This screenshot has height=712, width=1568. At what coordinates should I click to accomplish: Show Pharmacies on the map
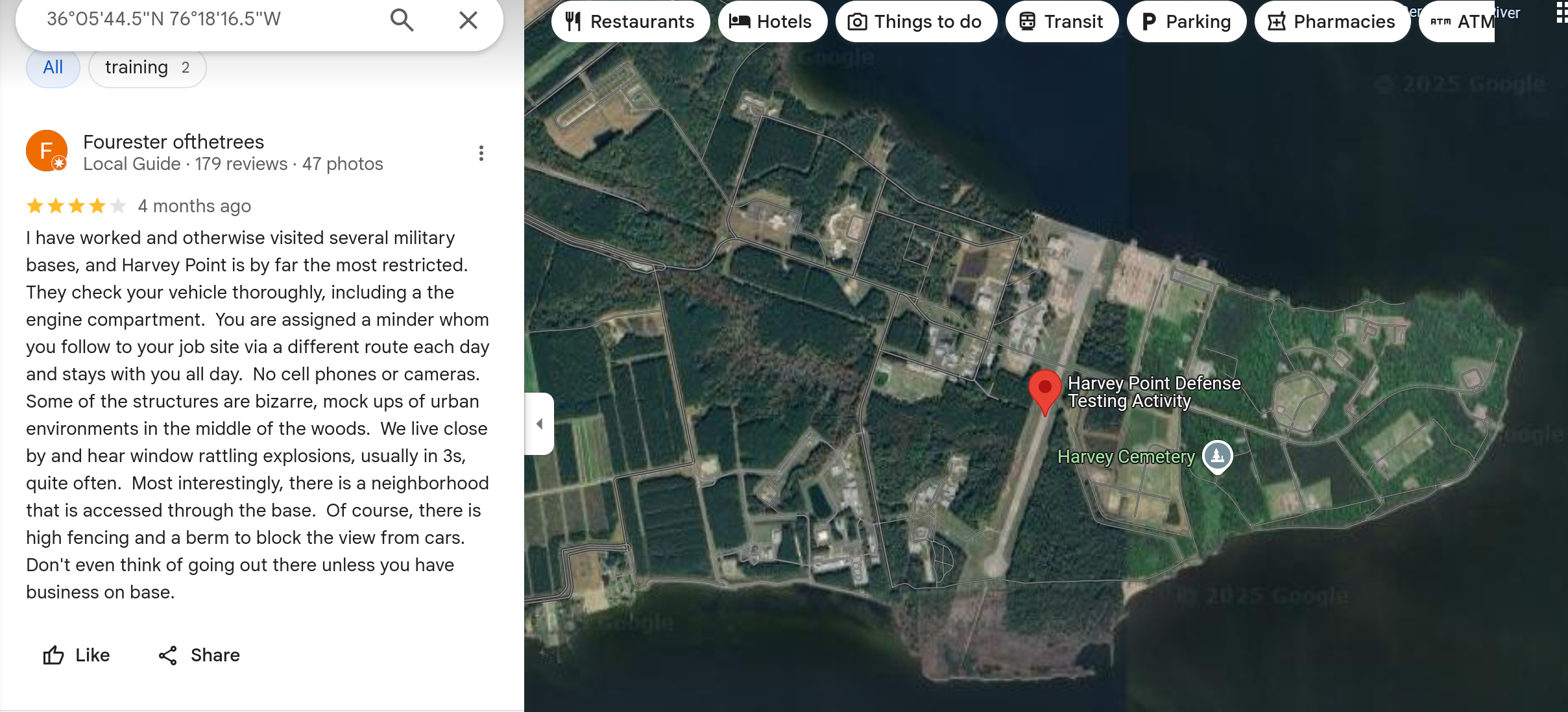coord(1332,21)
